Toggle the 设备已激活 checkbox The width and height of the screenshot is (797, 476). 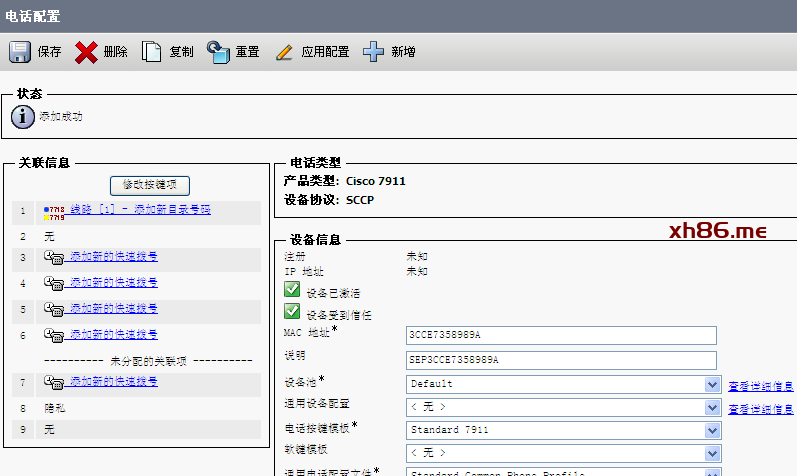pos(292,290)
